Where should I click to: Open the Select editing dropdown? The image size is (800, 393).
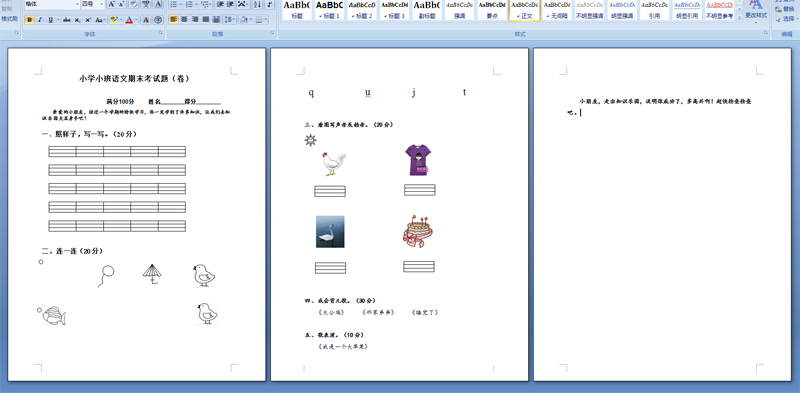click(x=786, y=18)
